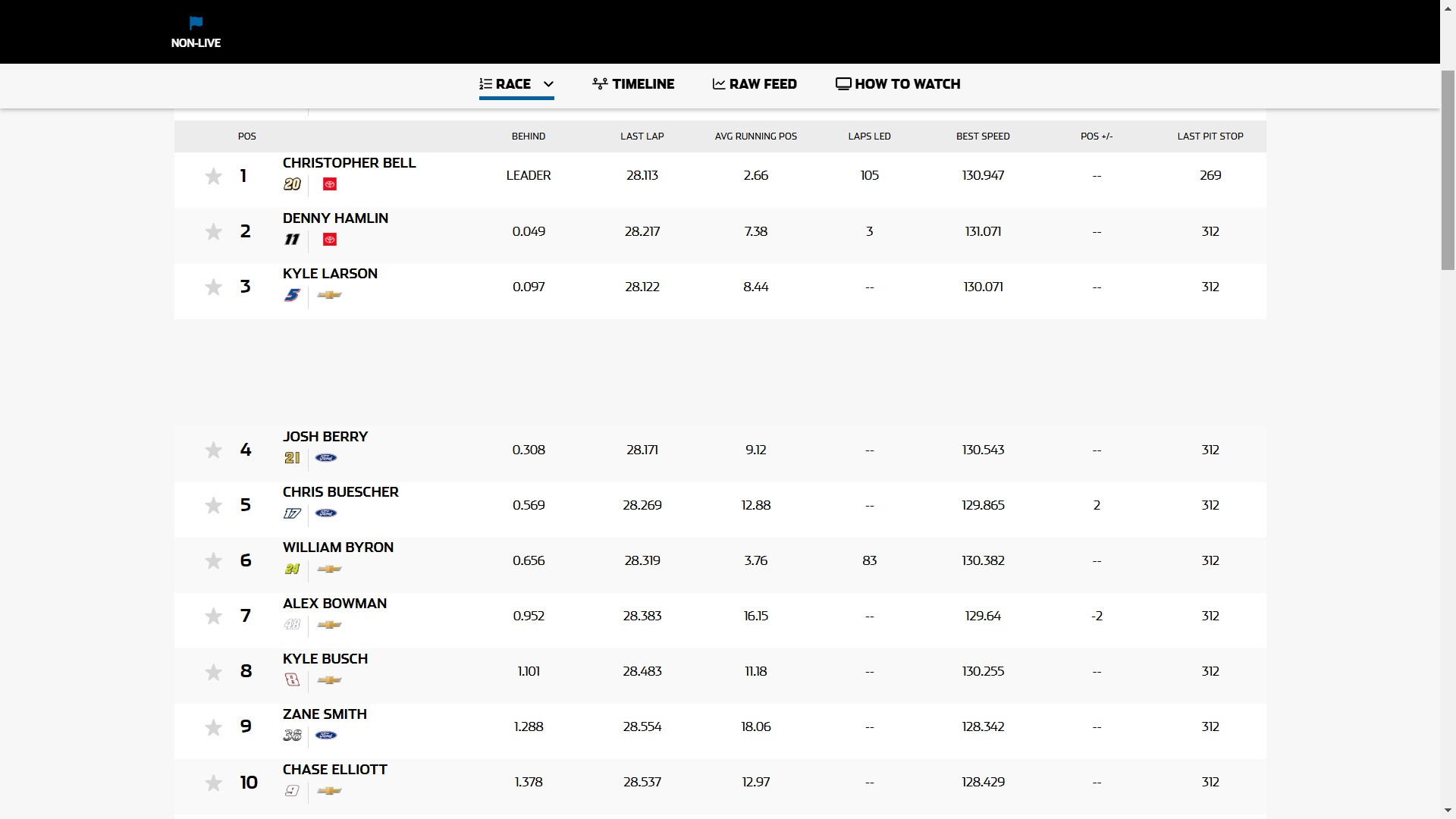Click car number 9 badge
The width and height of the screenshot is (1456, 819).
point(292,791)
